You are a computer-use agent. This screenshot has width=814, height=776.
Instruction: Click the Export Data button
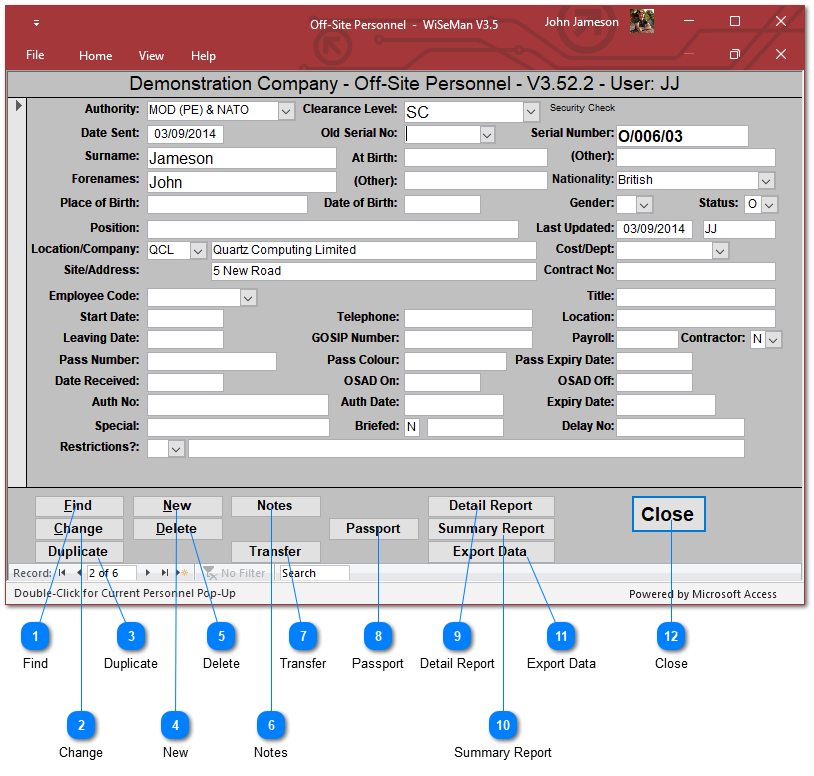tap(490, 551)
